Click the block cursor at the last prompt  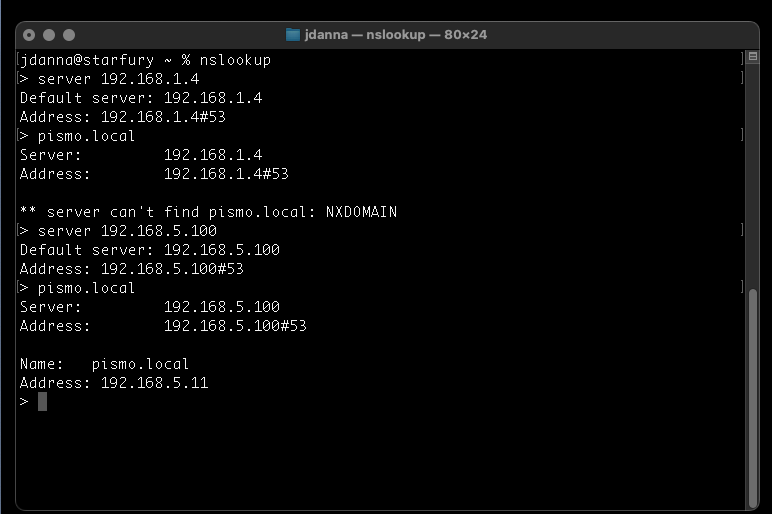[42, 402]
